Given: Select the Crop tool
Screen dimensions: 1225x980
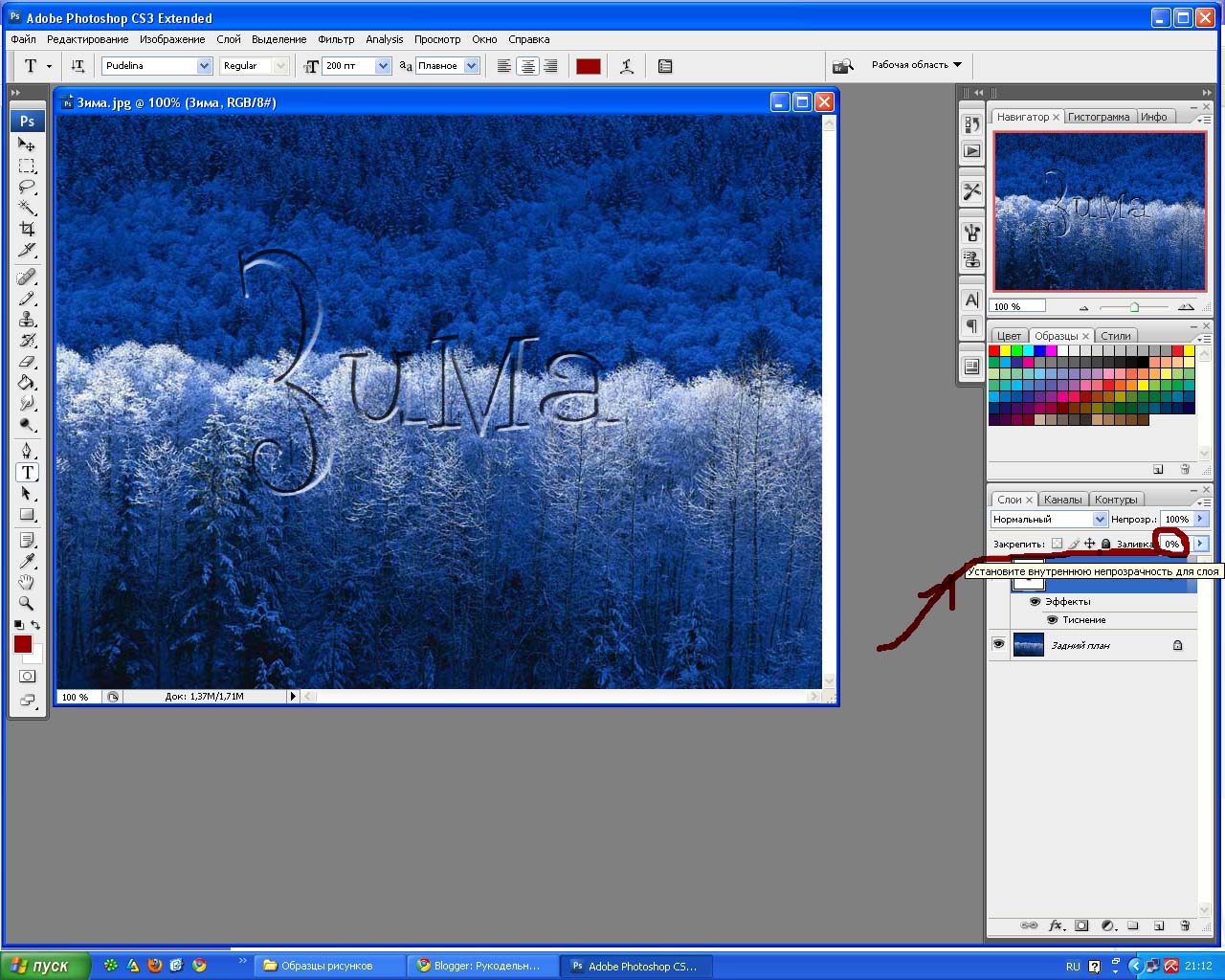Looking at the screenshot, I should [x=27, y=229].
